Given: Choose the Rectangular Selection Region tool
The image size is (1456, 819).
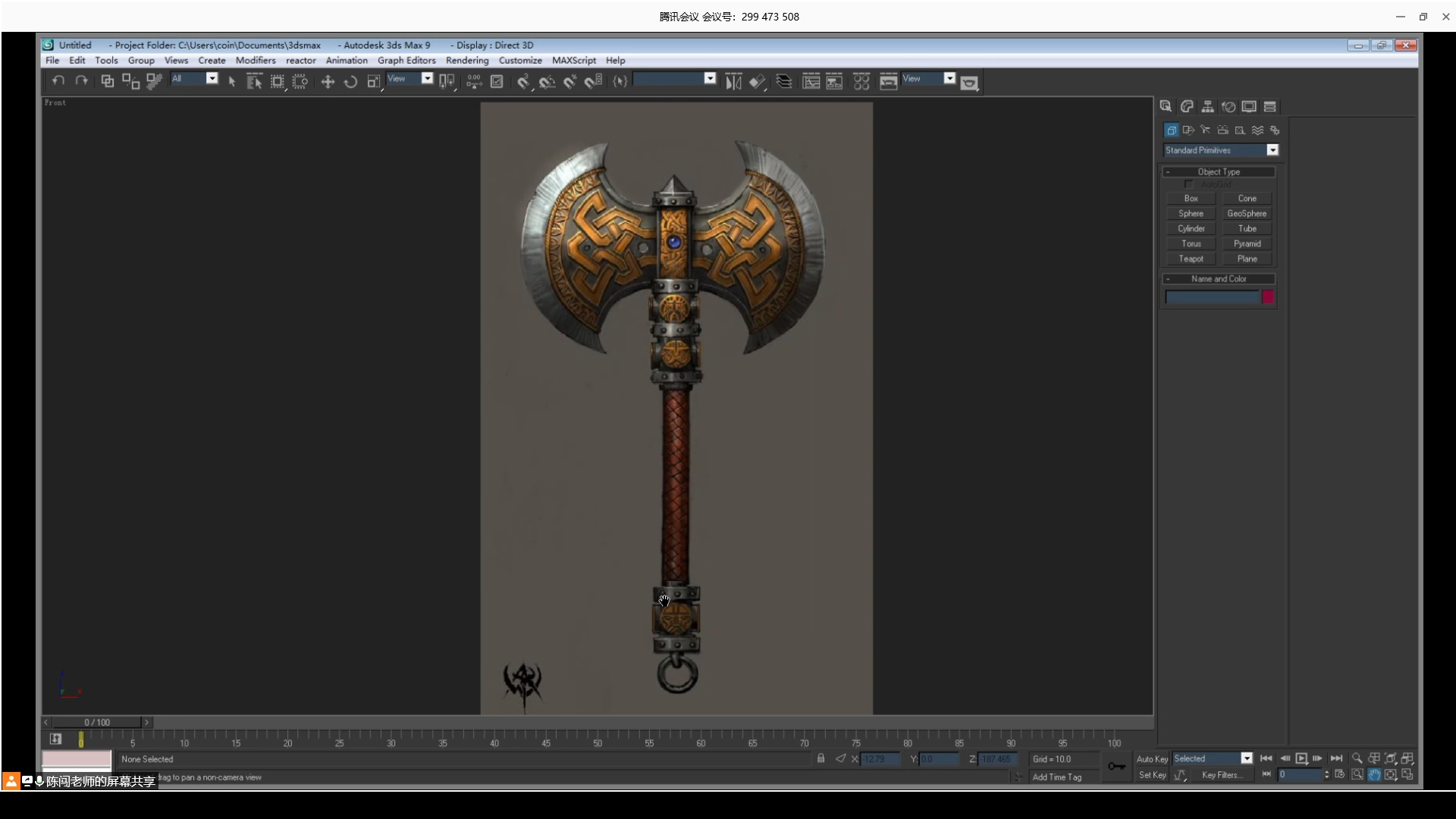Looking at the screenshot, I should pyautogui.click(x=278, y=81).
